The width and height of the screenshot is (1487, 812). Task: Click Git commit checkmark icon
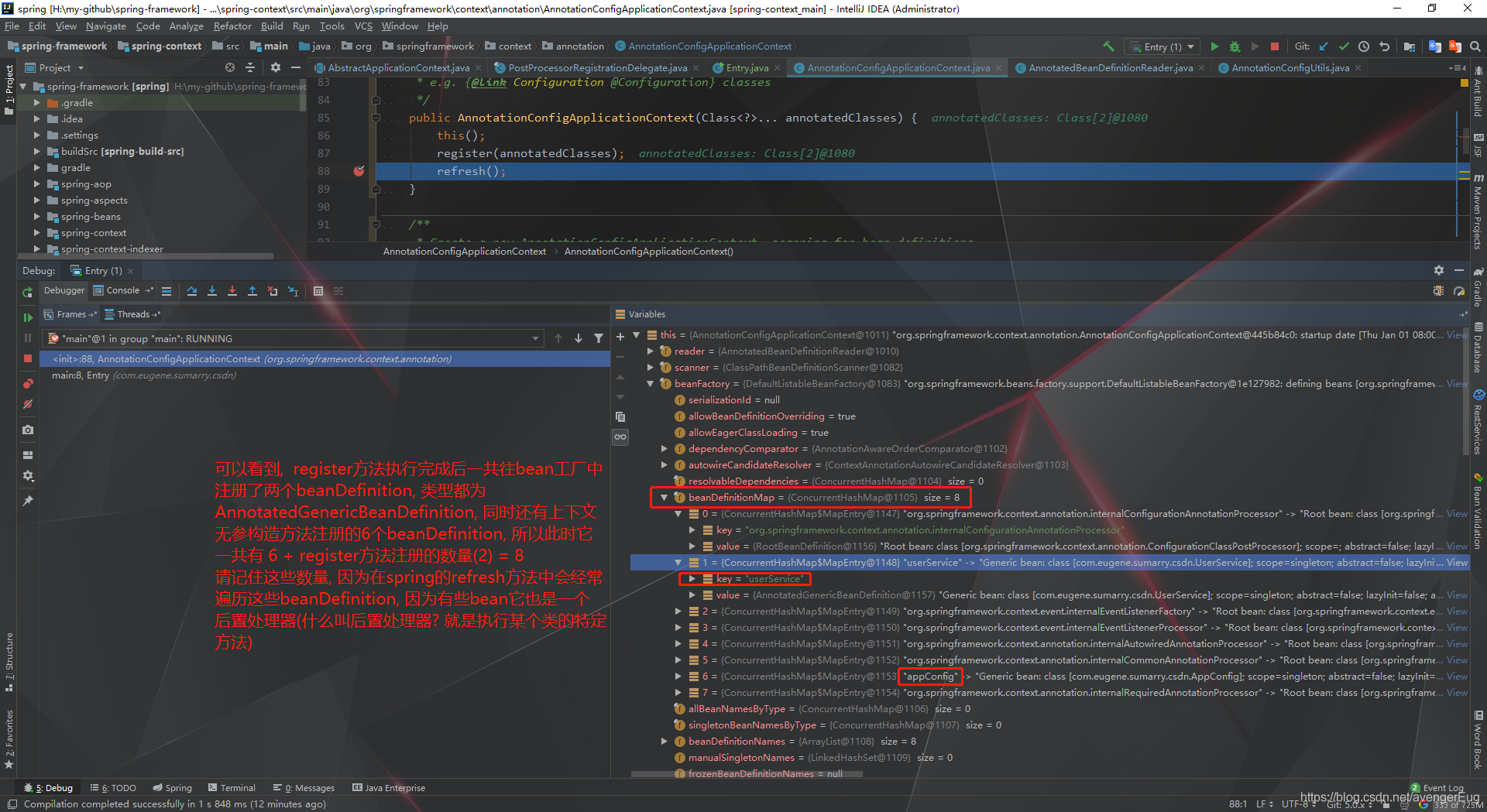1344,46
